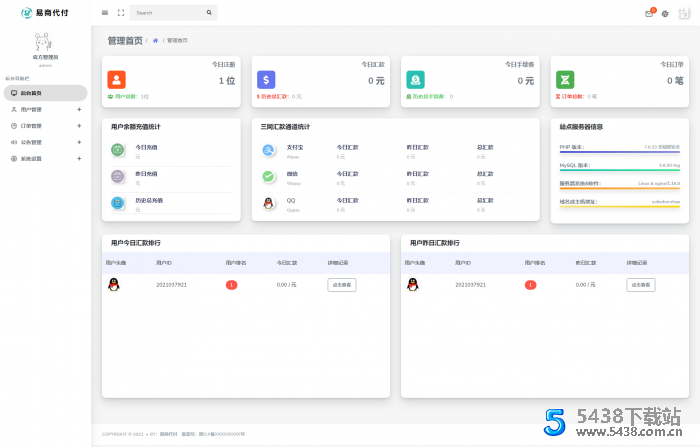700x447 pixels.
Task: Click the home icon in breadcrumb
Action: click(155, 40)
